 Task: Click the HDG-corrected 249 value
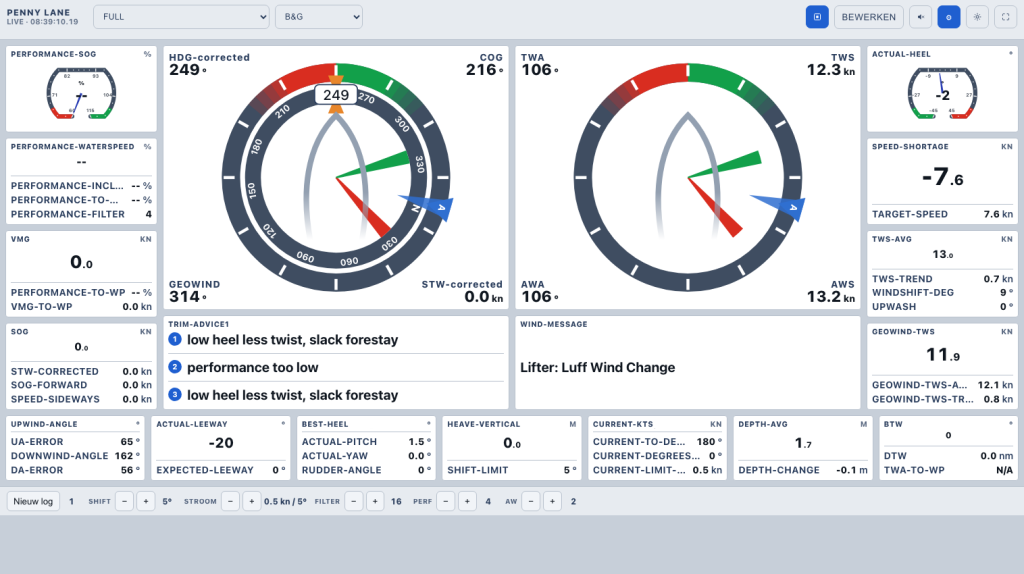[x=187, y=69]
